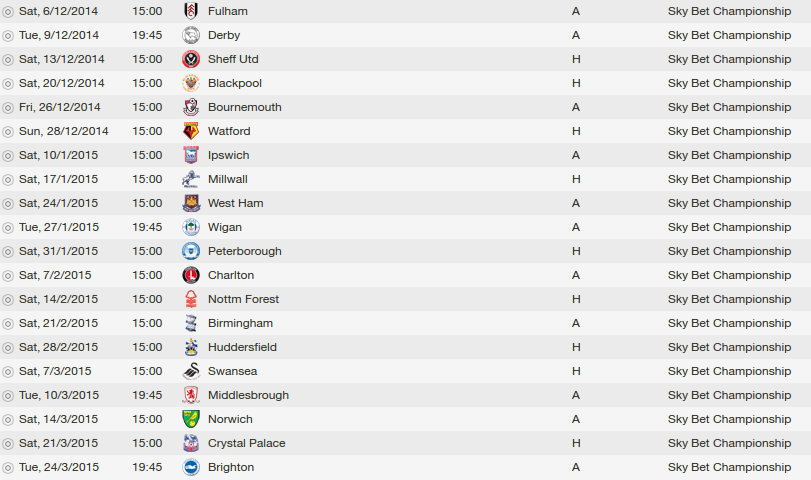Click the Fulham club crest icon

pyautogui.click(x=190, y=11)
